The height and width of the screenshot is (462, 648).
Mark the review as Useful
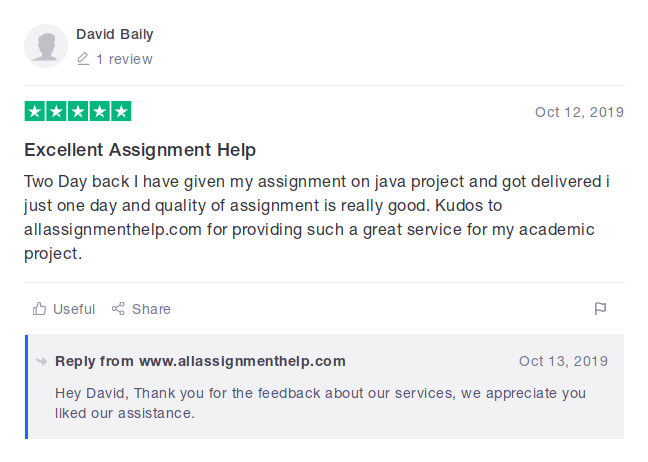(x=73, y=309)
